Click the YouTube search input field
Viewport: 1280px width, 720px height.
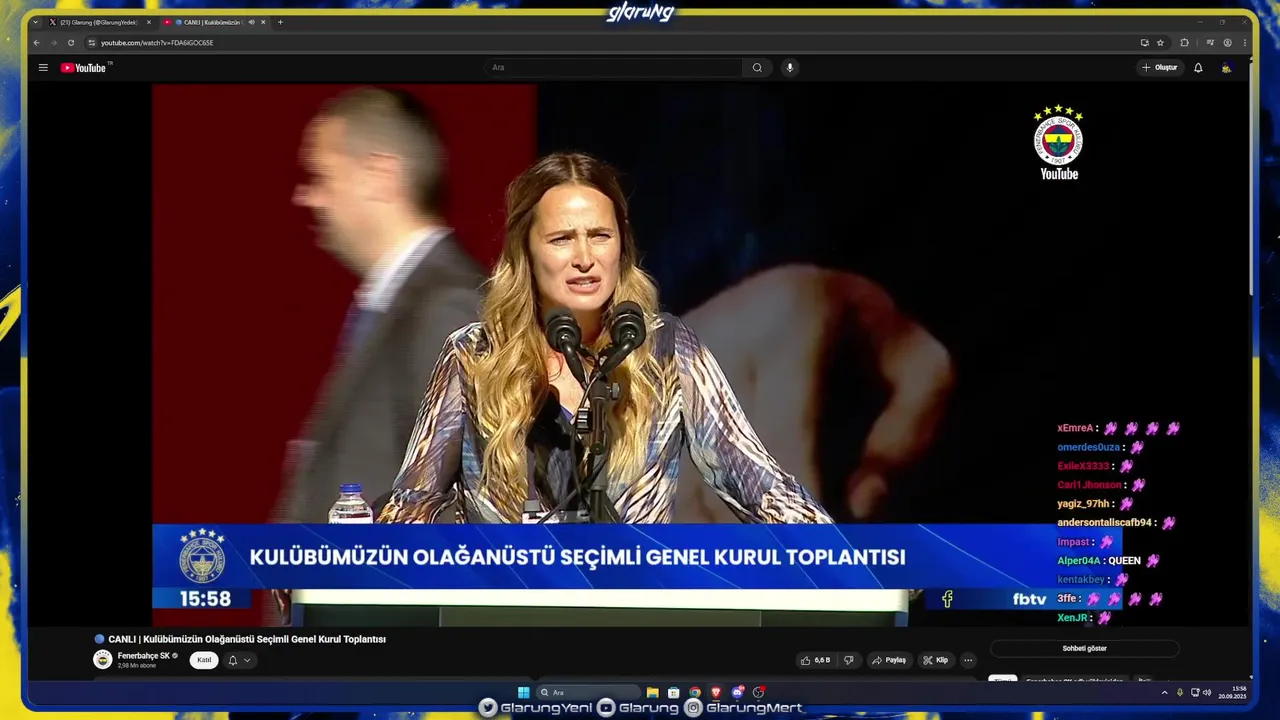[x=612, y=68]
